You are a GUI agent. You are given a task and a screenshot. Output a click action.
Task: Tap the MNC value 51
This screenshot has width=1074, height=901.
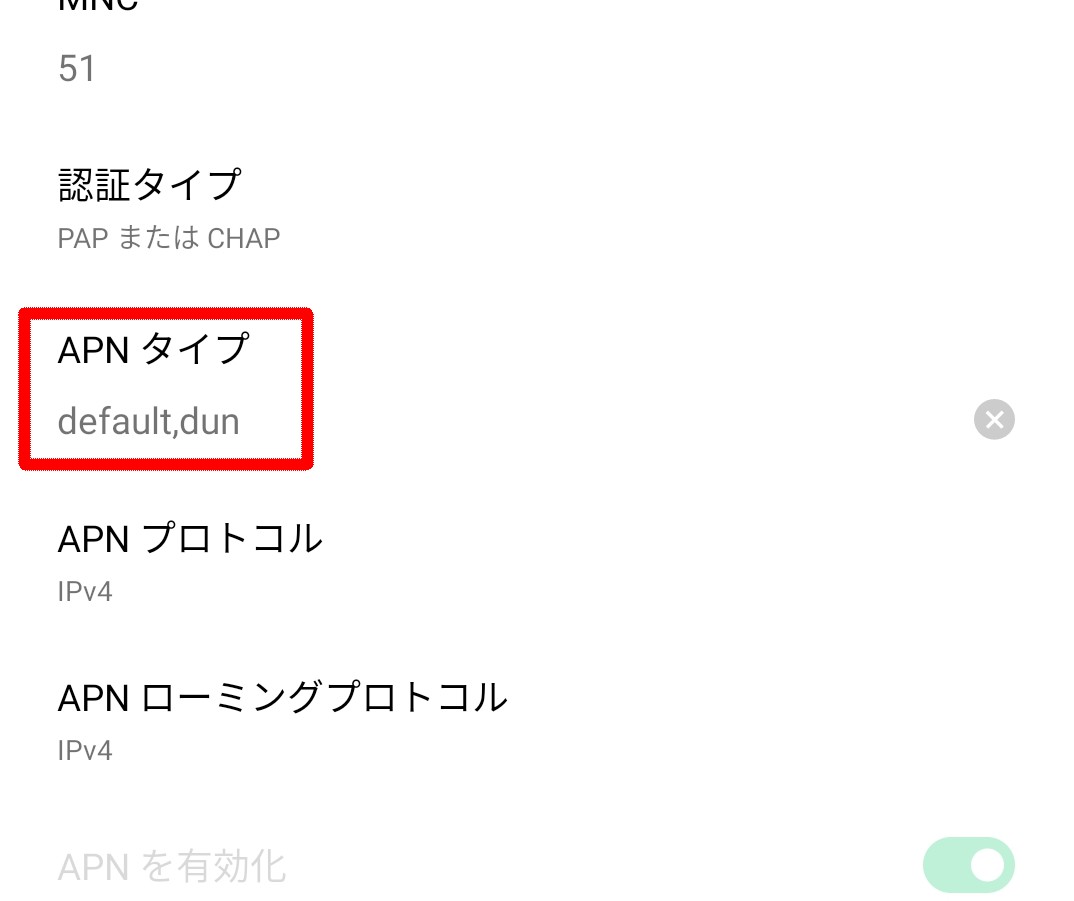pyautogui.click(x=77, y=69)
